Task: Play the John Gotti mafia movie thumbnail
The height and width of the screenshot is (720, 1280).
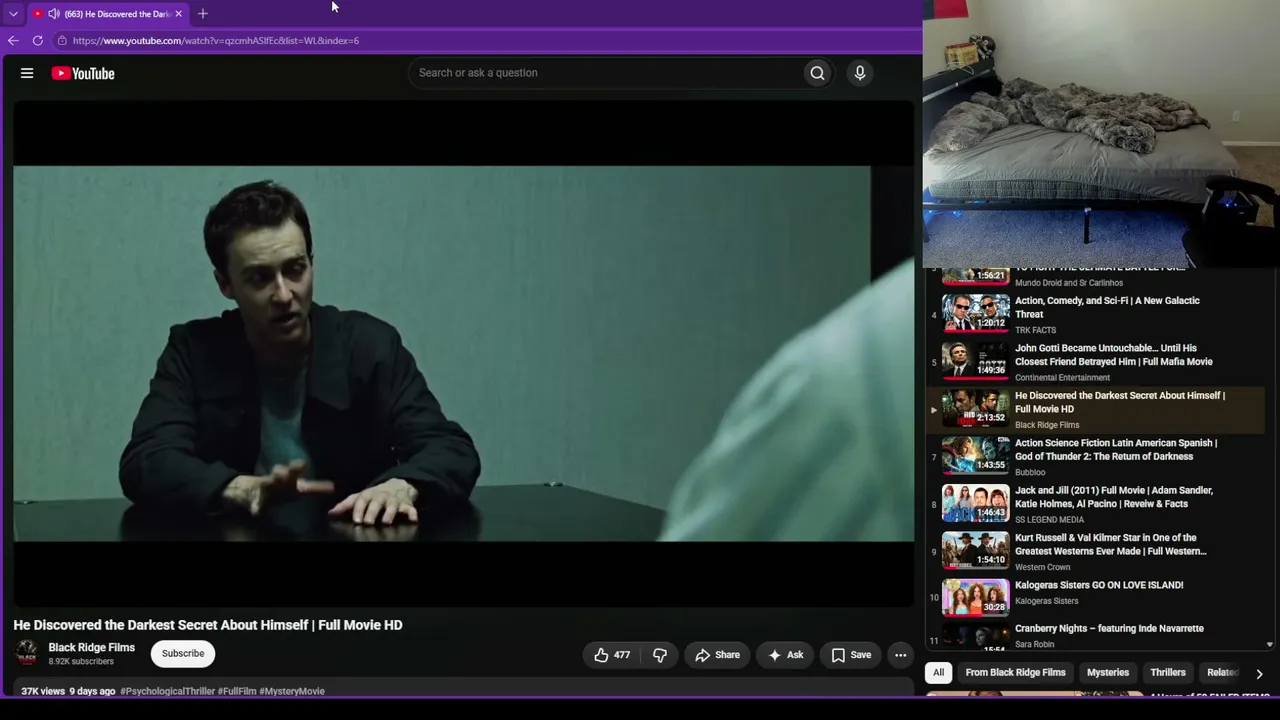Action: 975,361
